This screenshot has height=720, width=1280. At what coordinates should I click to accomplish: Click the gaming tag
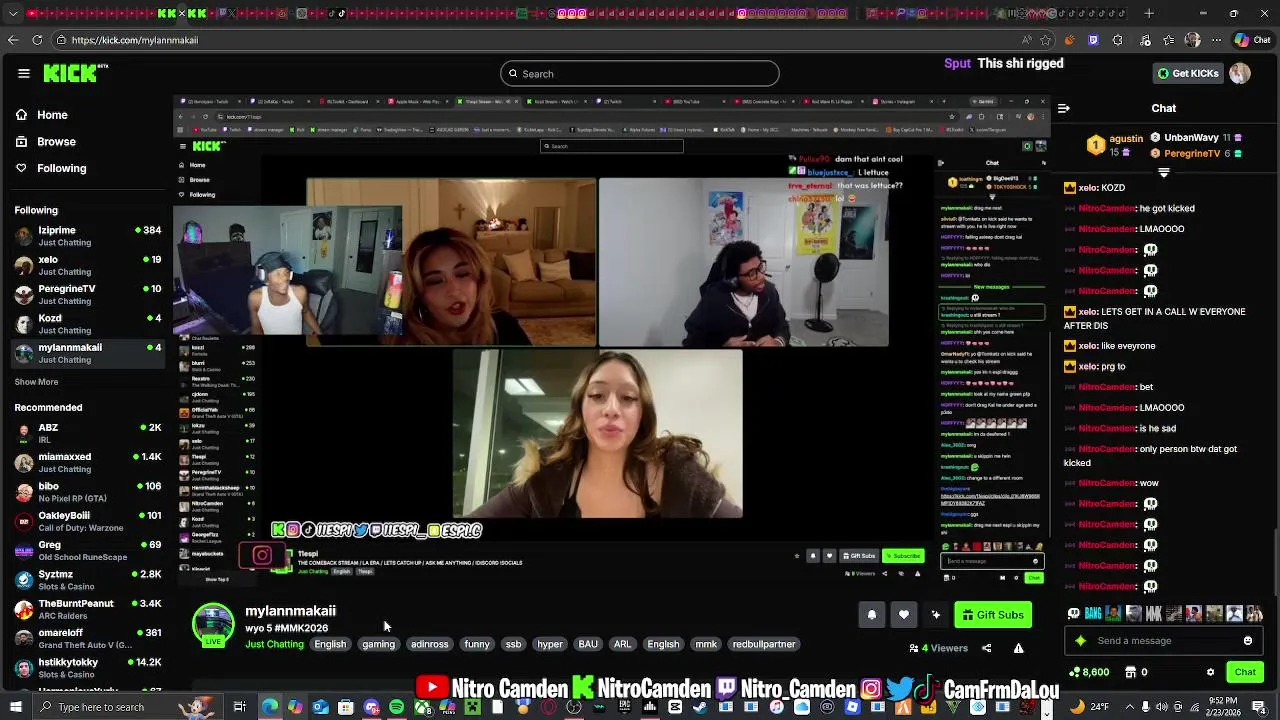coord(378,644)
